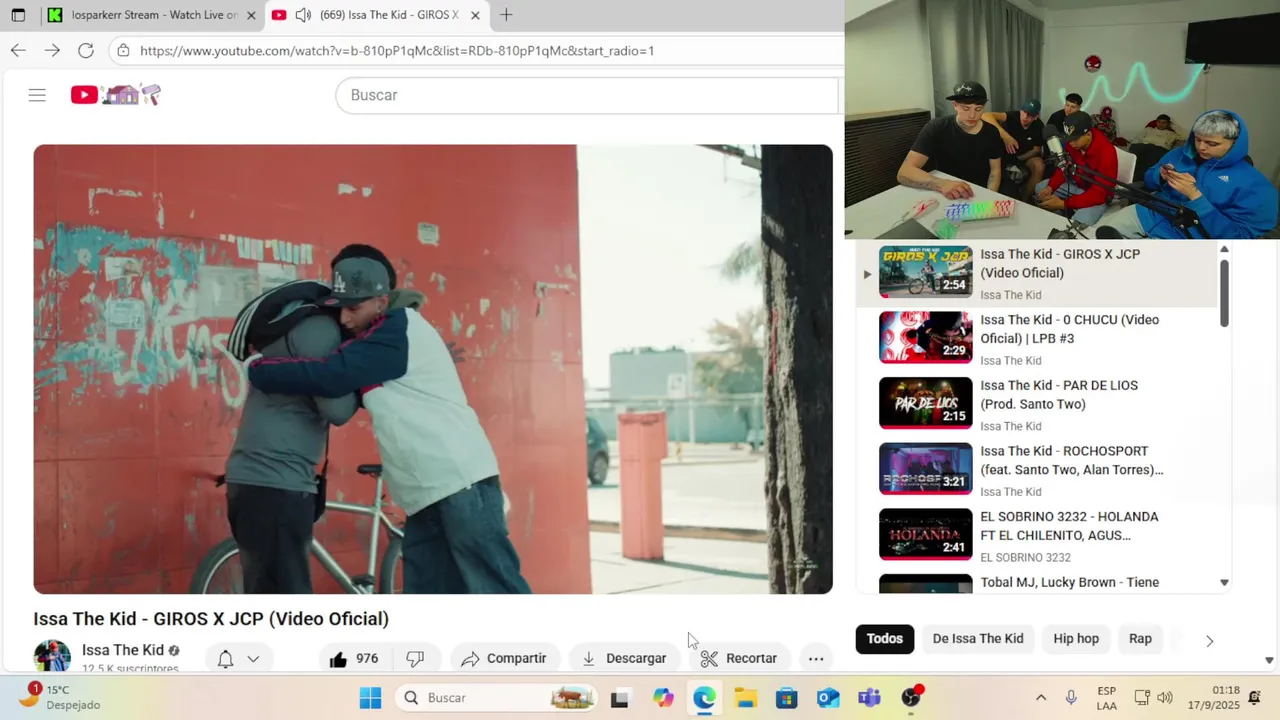Like the video with 976 likes
The image size is (1280, 720).
[354, 659]
